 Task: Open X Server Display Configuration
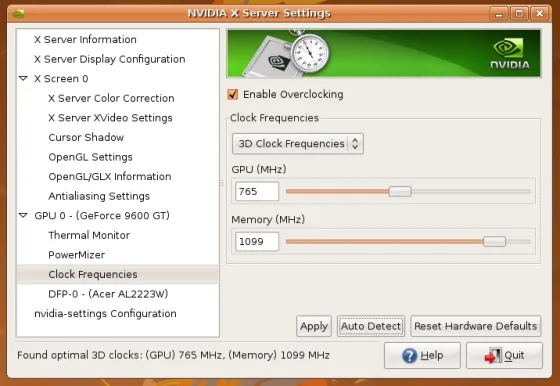click(110, 59)
